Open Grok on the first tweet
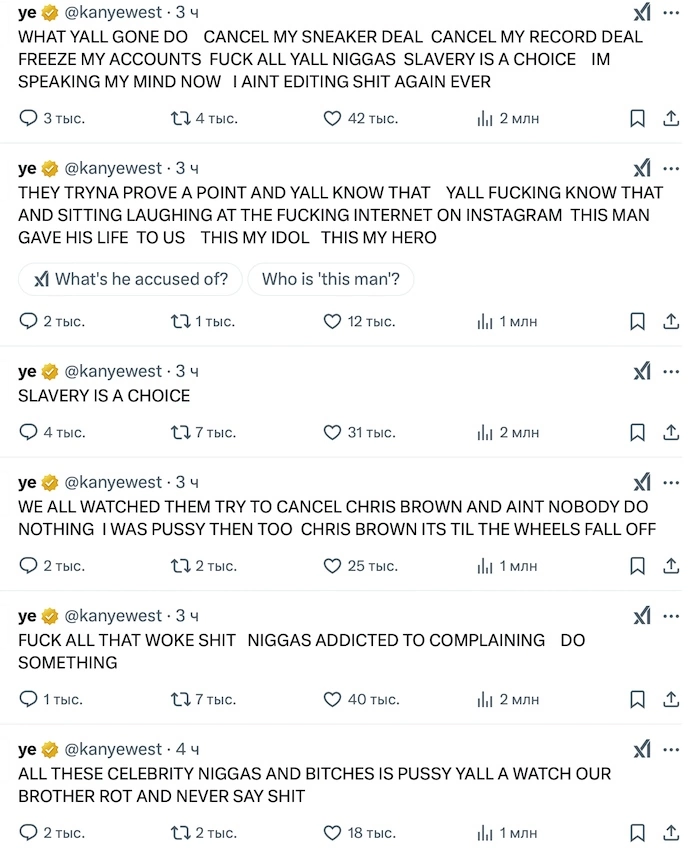Screen dimensions: 700x857 pos(642,12)
